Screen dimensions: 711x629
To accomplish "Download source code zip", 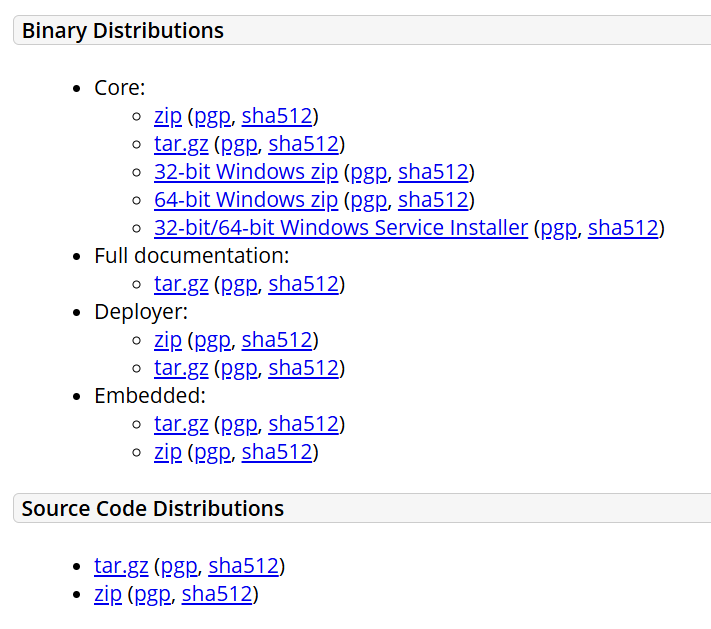I will [x=108, y=594].
